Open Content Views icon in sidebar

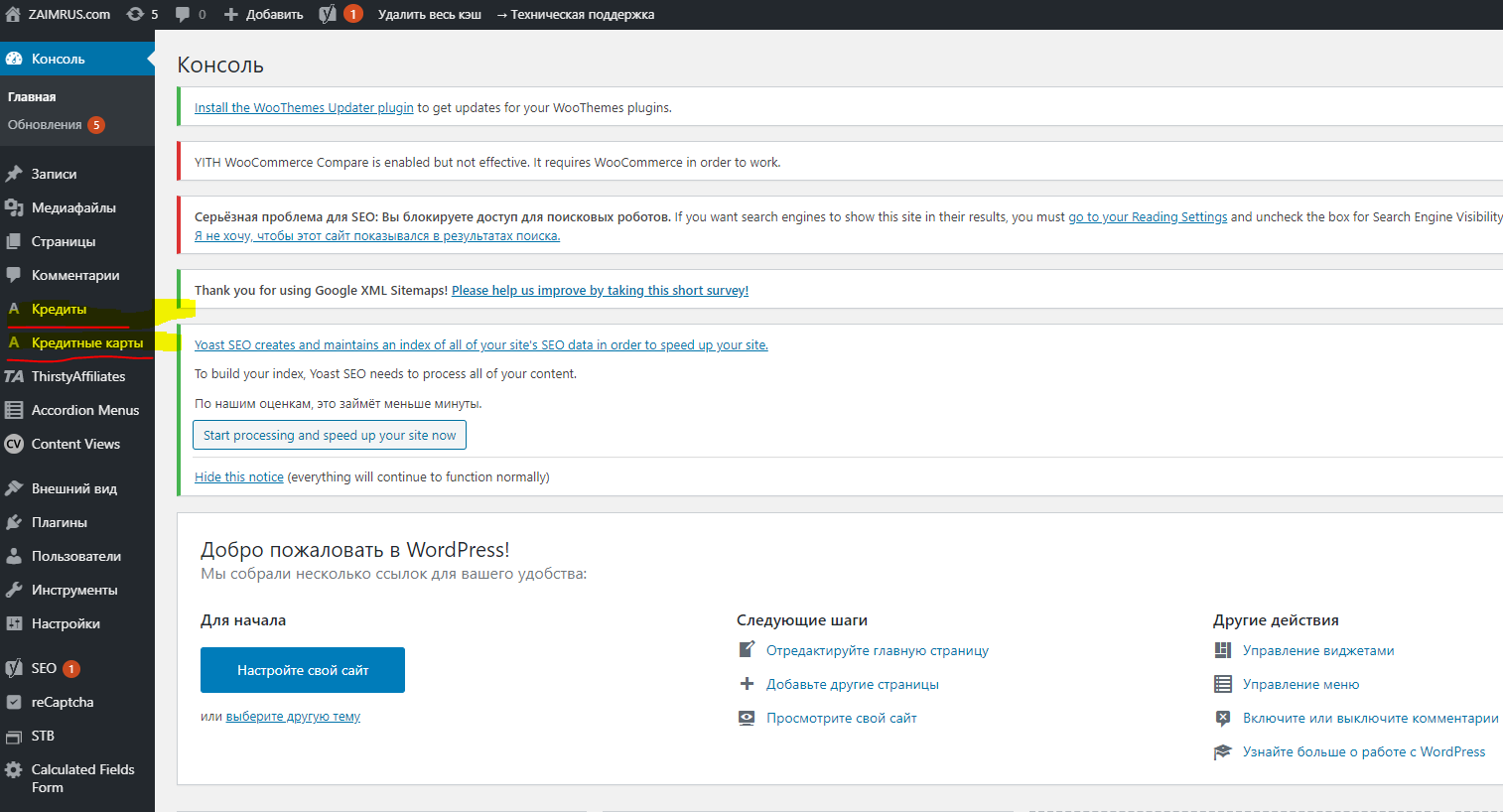(x=14, y=444)
